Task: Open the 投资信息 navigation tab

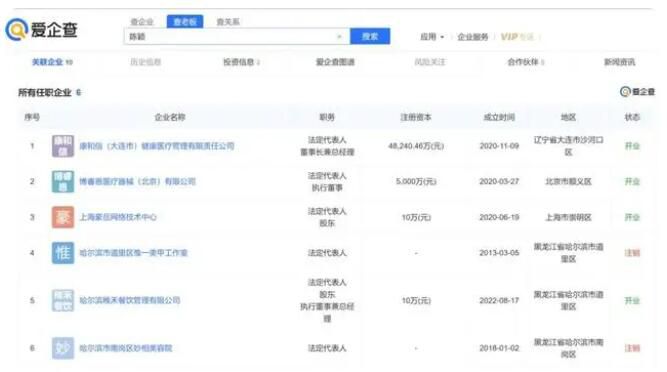Action: click(x=241, y=62)
